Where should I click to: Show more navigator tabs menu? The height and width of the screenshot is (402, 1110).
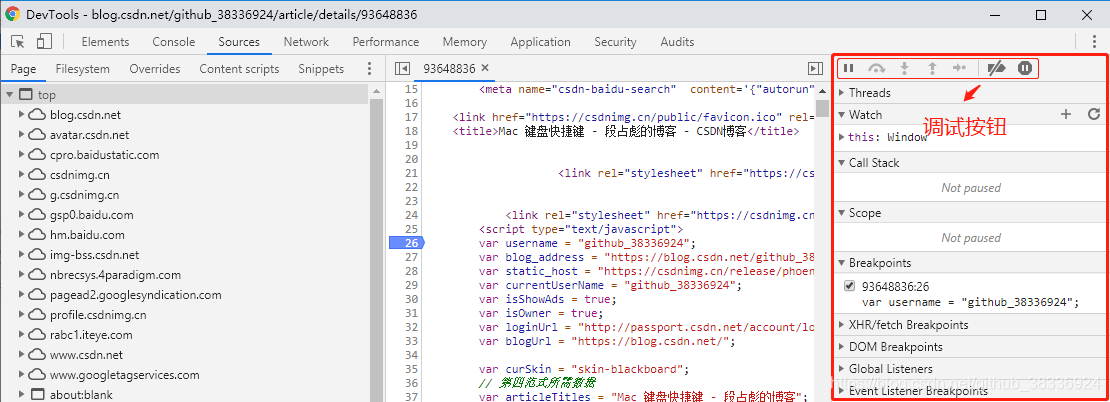(369, 69)
